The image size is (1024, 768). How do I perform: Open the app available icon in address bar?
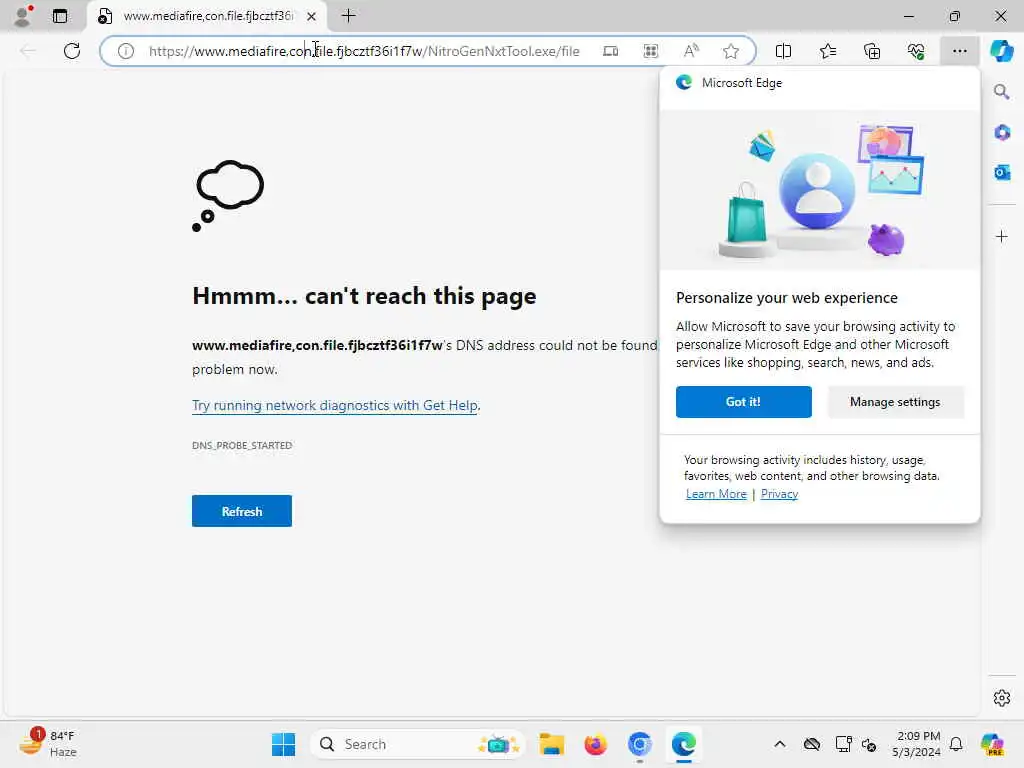[x=610, y=51]
